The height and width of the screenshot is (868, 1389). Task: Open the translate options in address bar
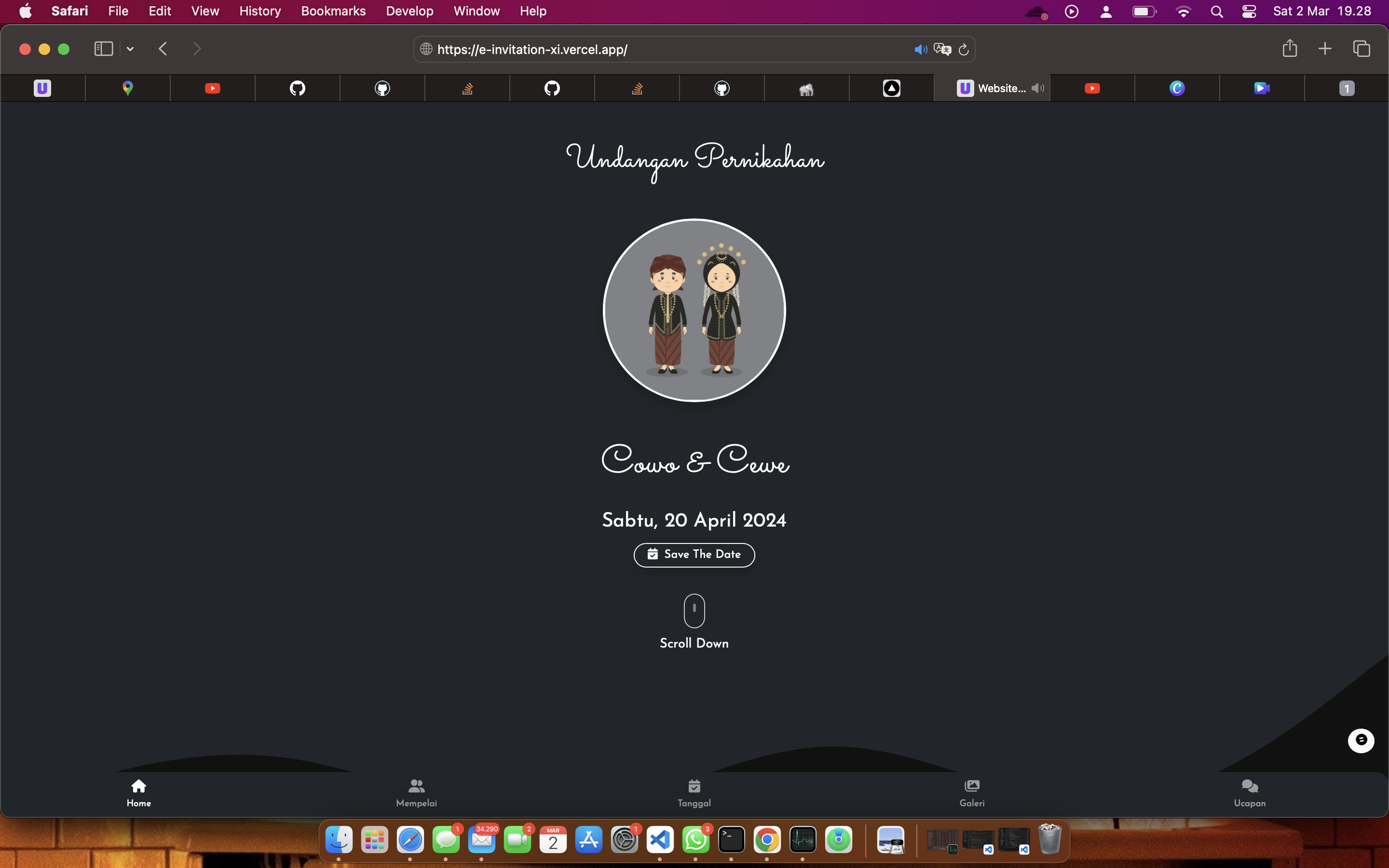[942, 49]
